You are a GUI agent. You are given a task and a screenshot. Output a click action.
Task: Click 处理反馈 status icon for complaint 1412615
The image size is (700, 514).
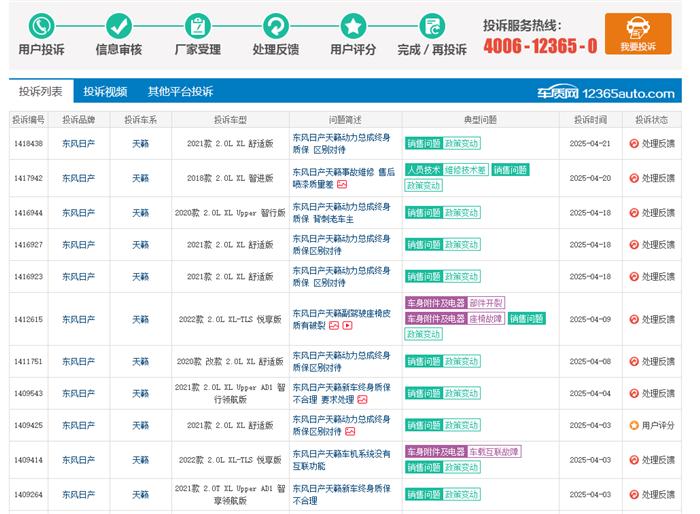click(x=634, y=319)
